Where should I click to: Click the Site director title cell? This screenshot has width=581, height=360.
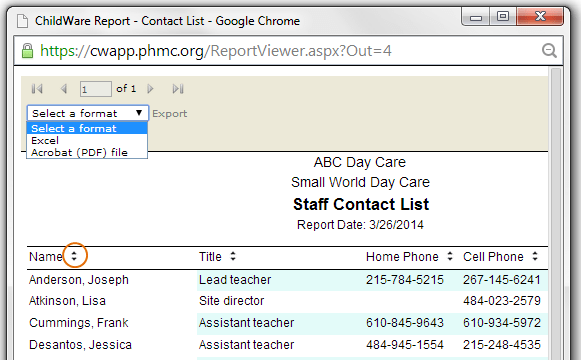[x=232, y=301]
